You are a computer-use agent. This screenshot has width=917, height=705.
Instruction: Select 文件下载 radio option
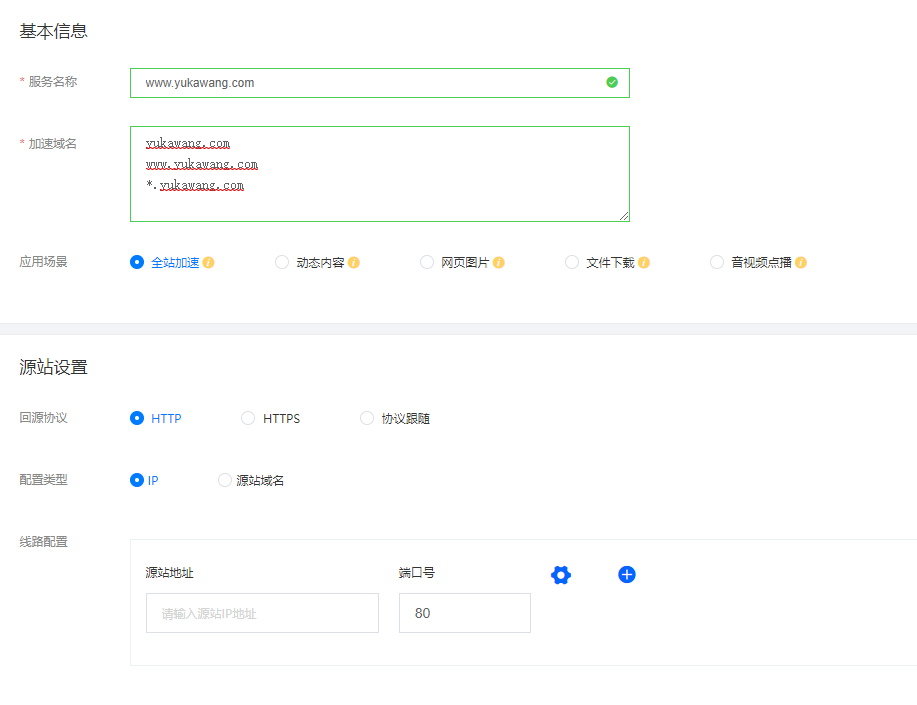pos(572,262)
